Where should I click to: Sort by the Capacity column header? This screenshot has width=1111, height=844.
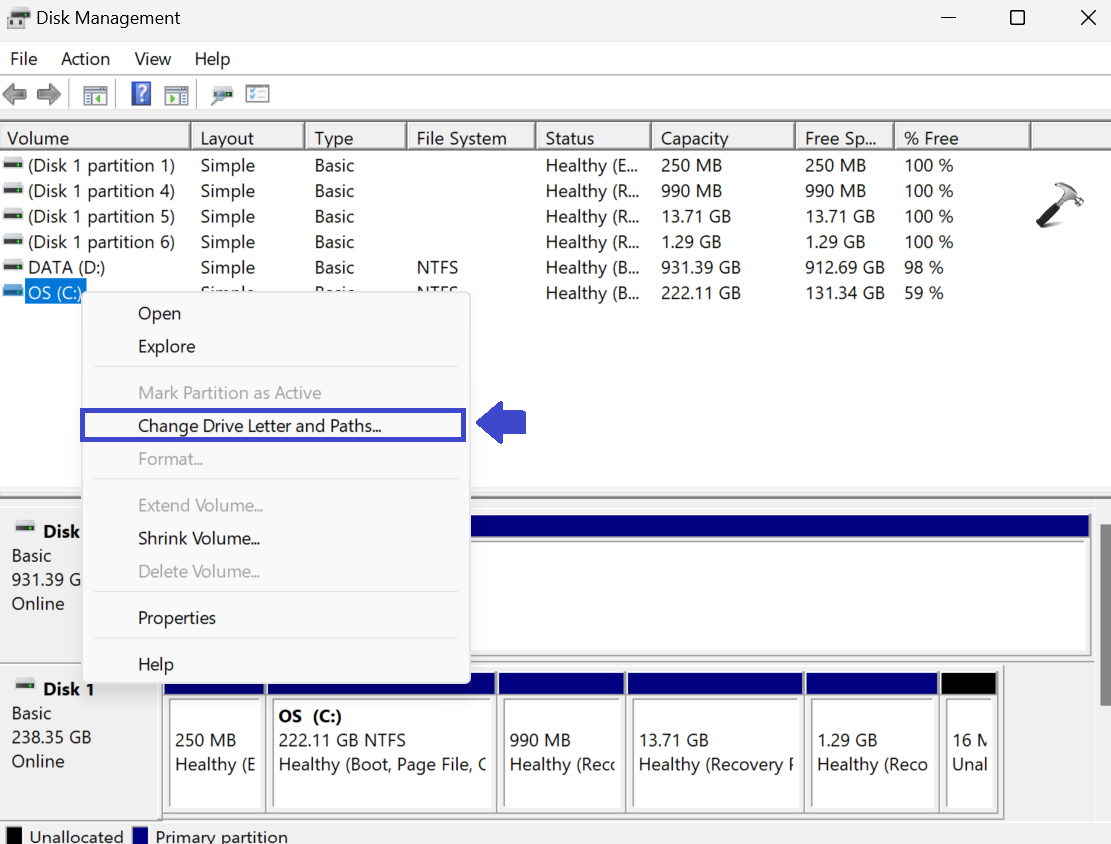(694, 138)
